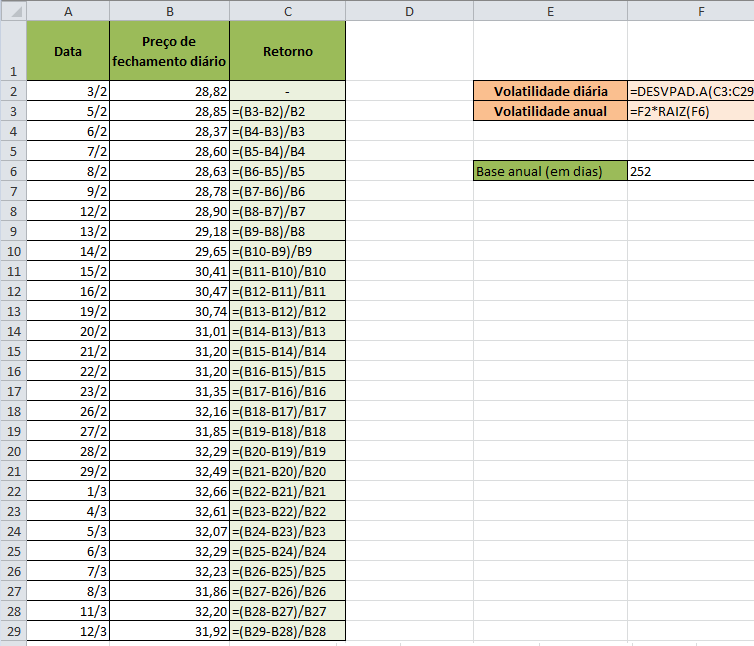Select date cell 1/3

(x=68, y=491)
